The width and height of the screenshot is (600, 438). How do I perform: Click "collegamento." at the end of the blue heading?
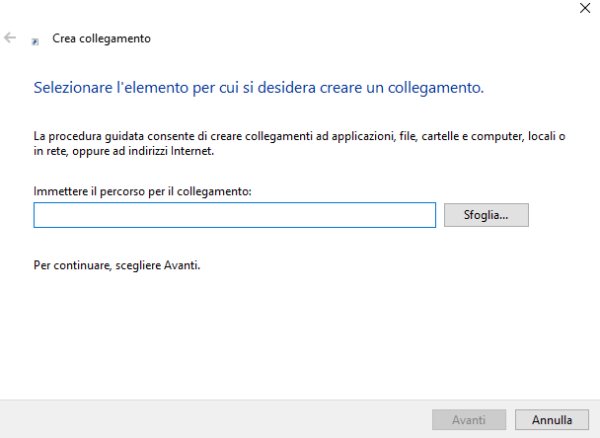pyautogui.click(x=439, y=88)
